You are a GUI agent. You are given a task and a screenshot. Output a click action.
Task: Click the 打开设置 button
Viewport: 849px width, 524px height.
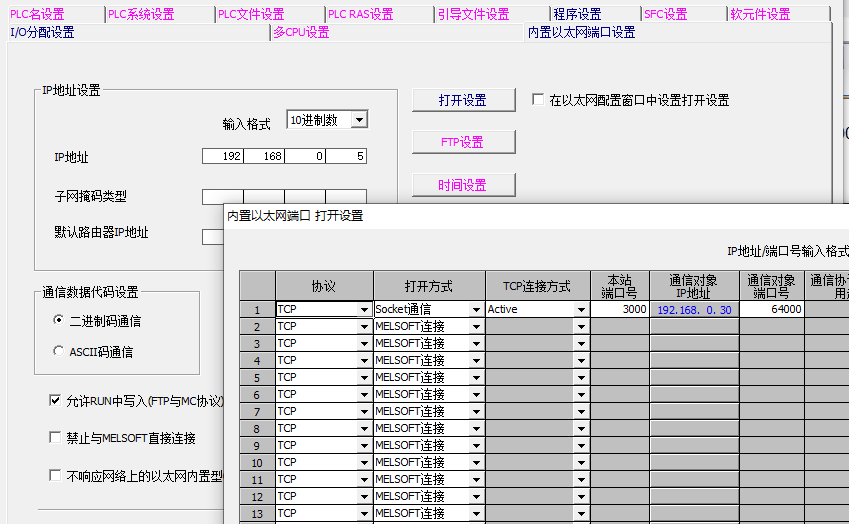462,100
